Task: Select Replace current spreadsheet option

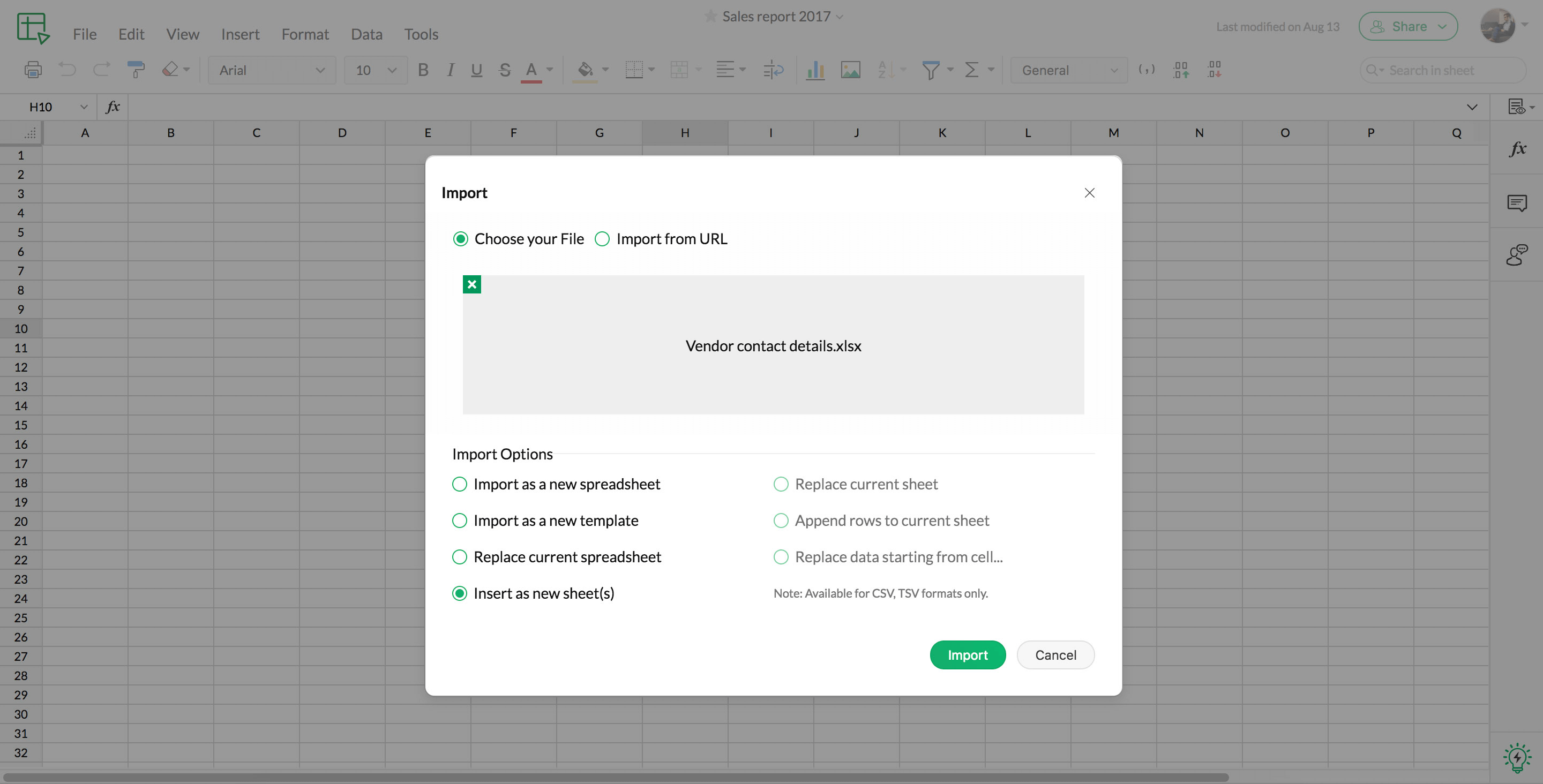Action: coord(460,557)
